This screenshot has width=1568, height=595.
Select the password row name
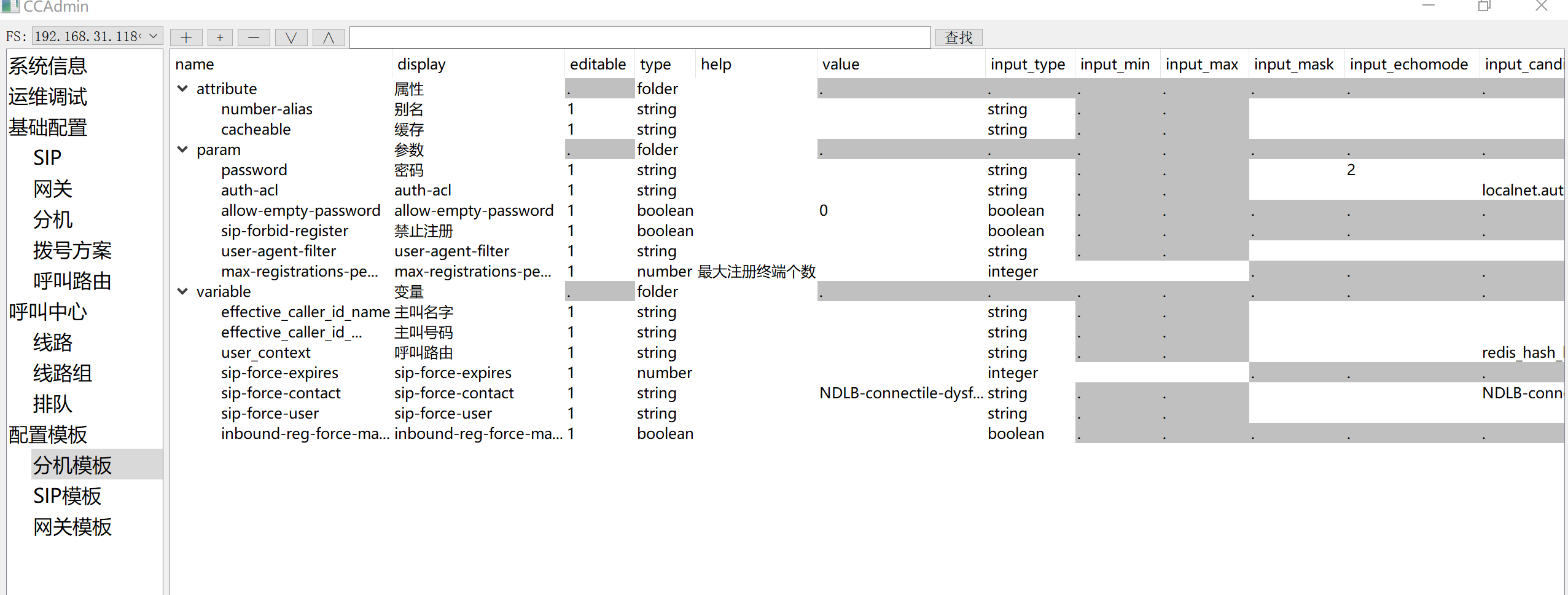coord(254,170)
